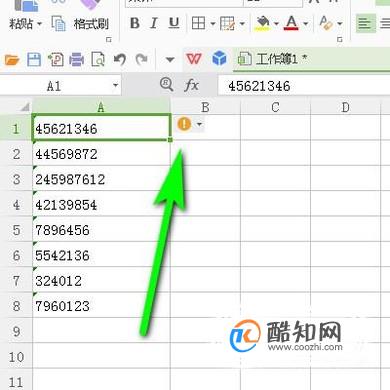Toggle Bold formatting
Image resolution: width=390 pixels, height=390 pixels.
tap(135, 23)
